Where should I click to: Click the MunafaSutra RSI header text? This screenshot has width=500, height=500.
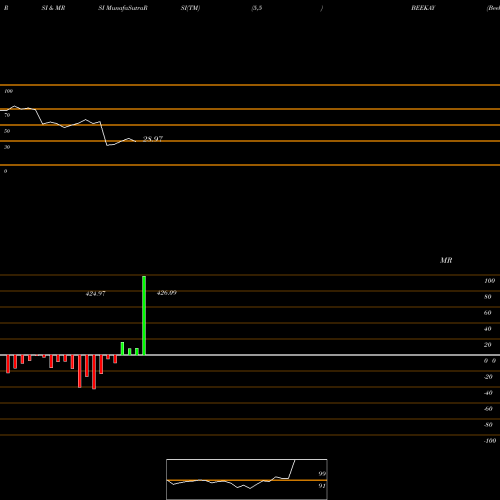[123, 8]
